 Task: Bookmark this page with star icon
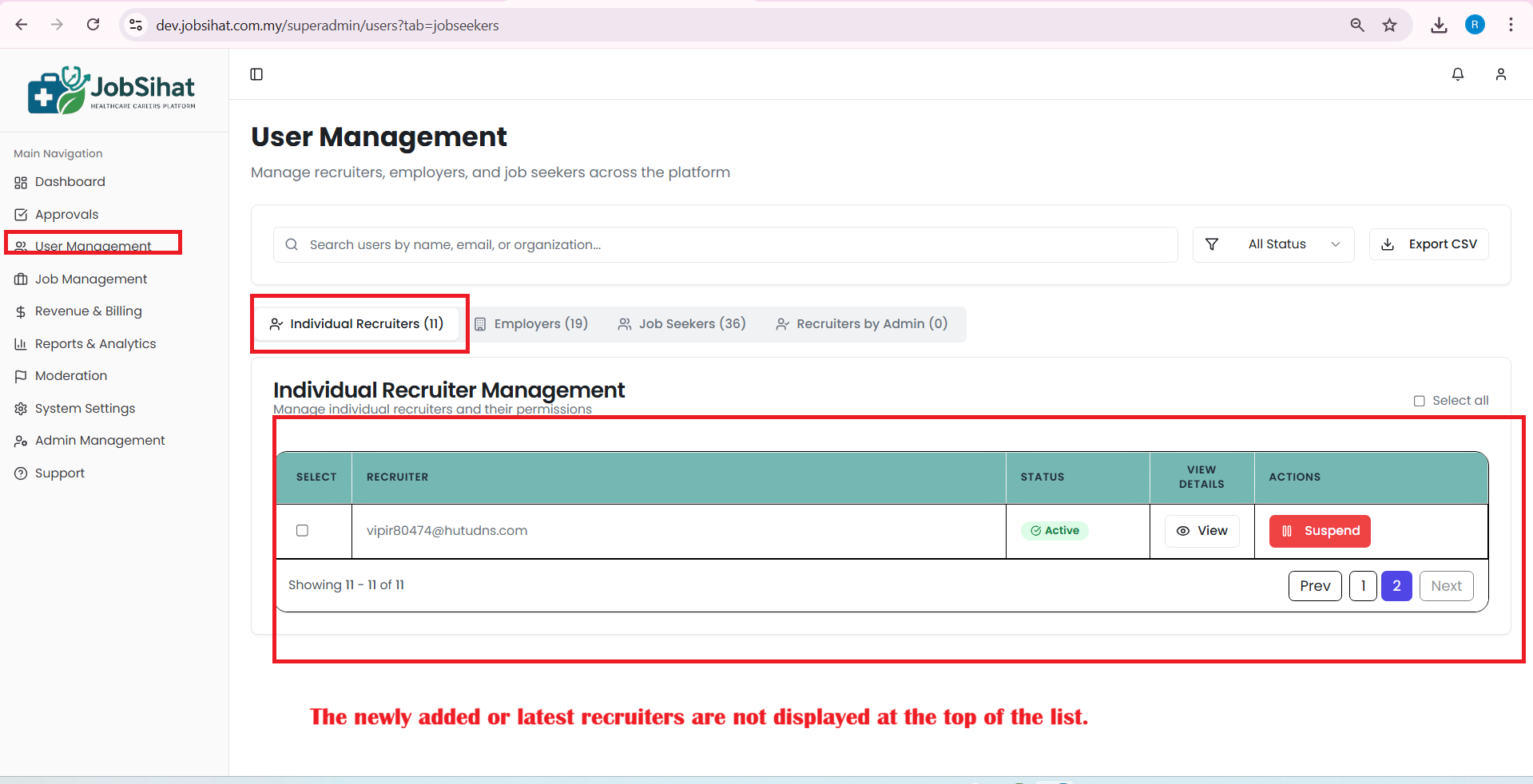(x=1390, y=25)
